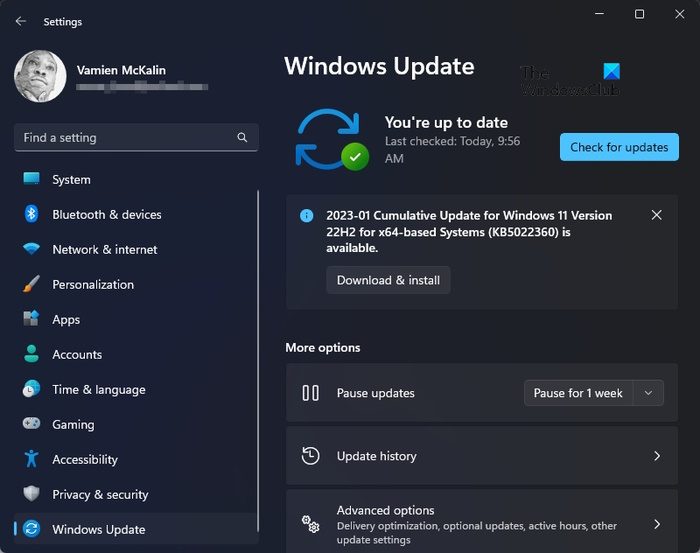Viewport: 700px width, 553px height.
Task: Go to Network & internet
Action: coord(135,249)
